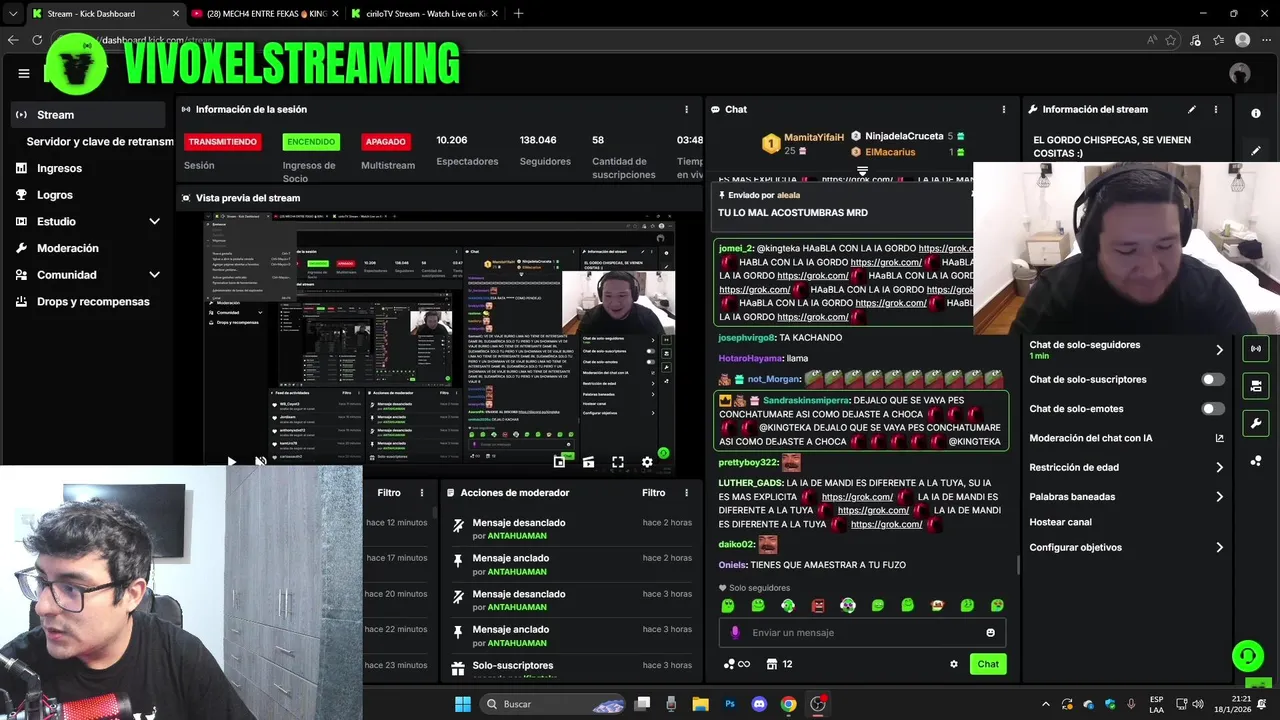The width and height of the screenshot is (1280, 720).
Task: Open the session information panel options menu
Action: (x=686, y=109)
